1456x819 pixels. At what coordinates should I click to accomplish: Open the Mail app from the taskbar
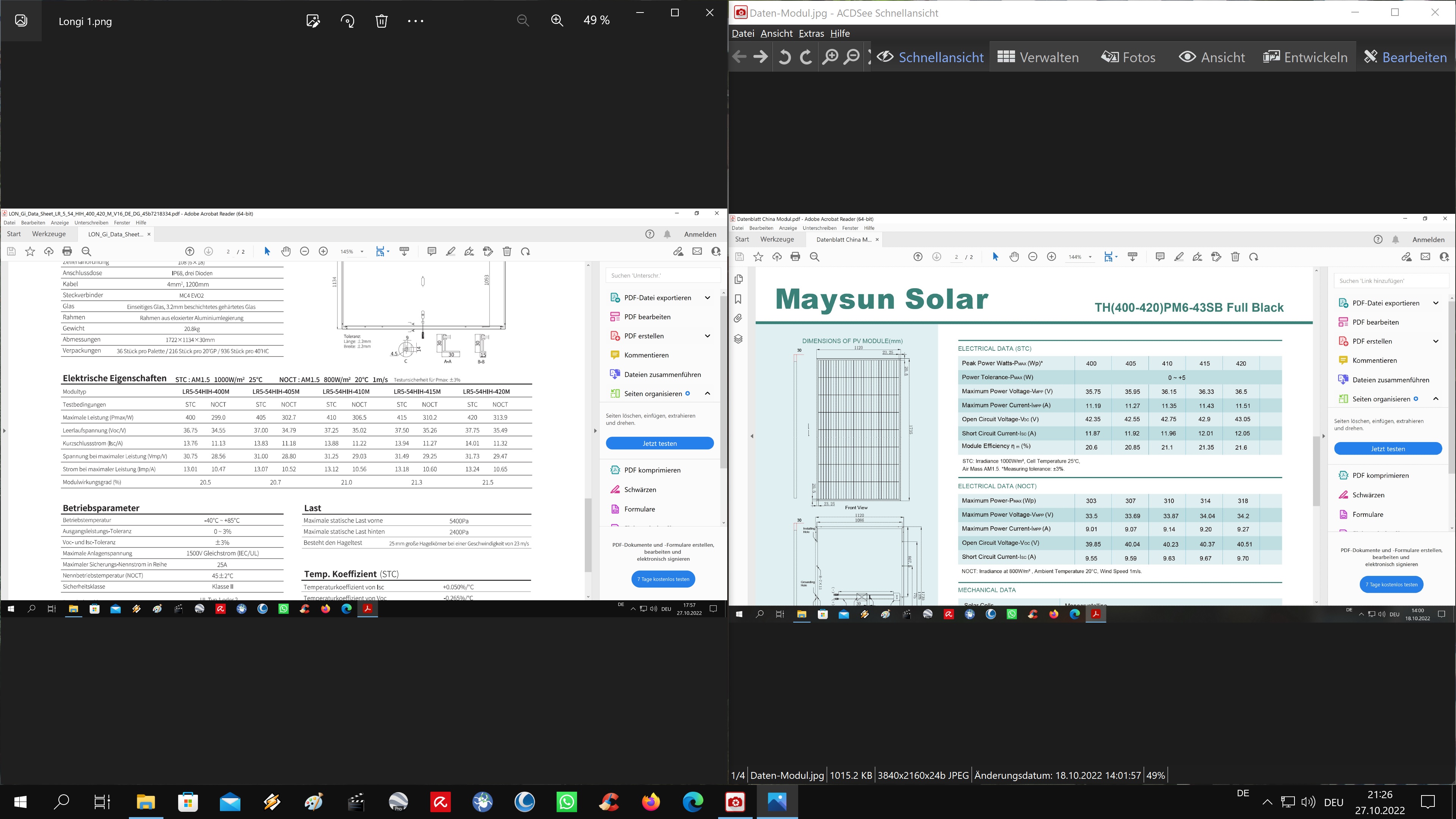pyautogui.click(x=229, y=802)
